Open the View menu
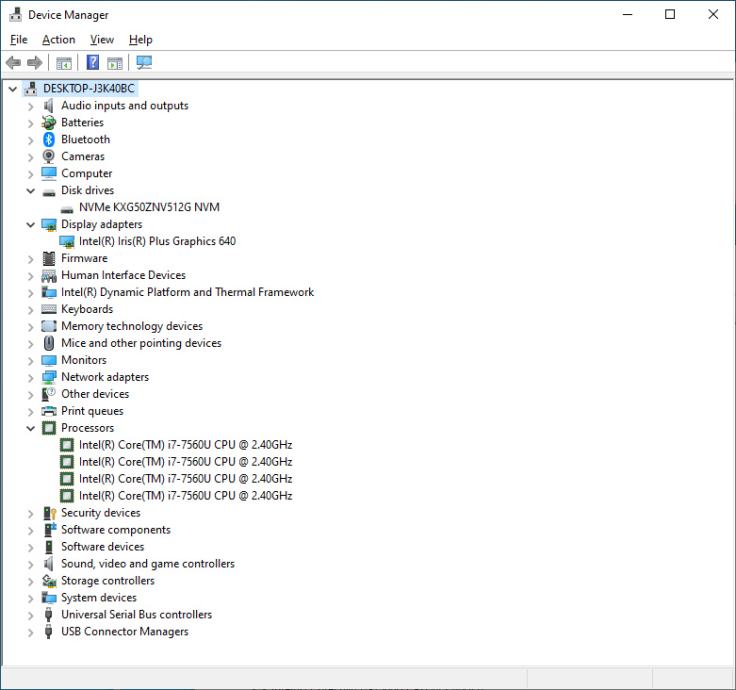Screen dimensions: 736x690 click(102, 39)
